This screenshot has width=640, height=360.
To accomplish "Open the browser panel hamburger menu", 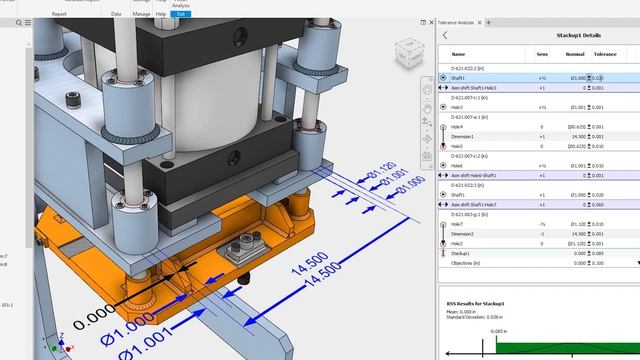I will point(28,23).
